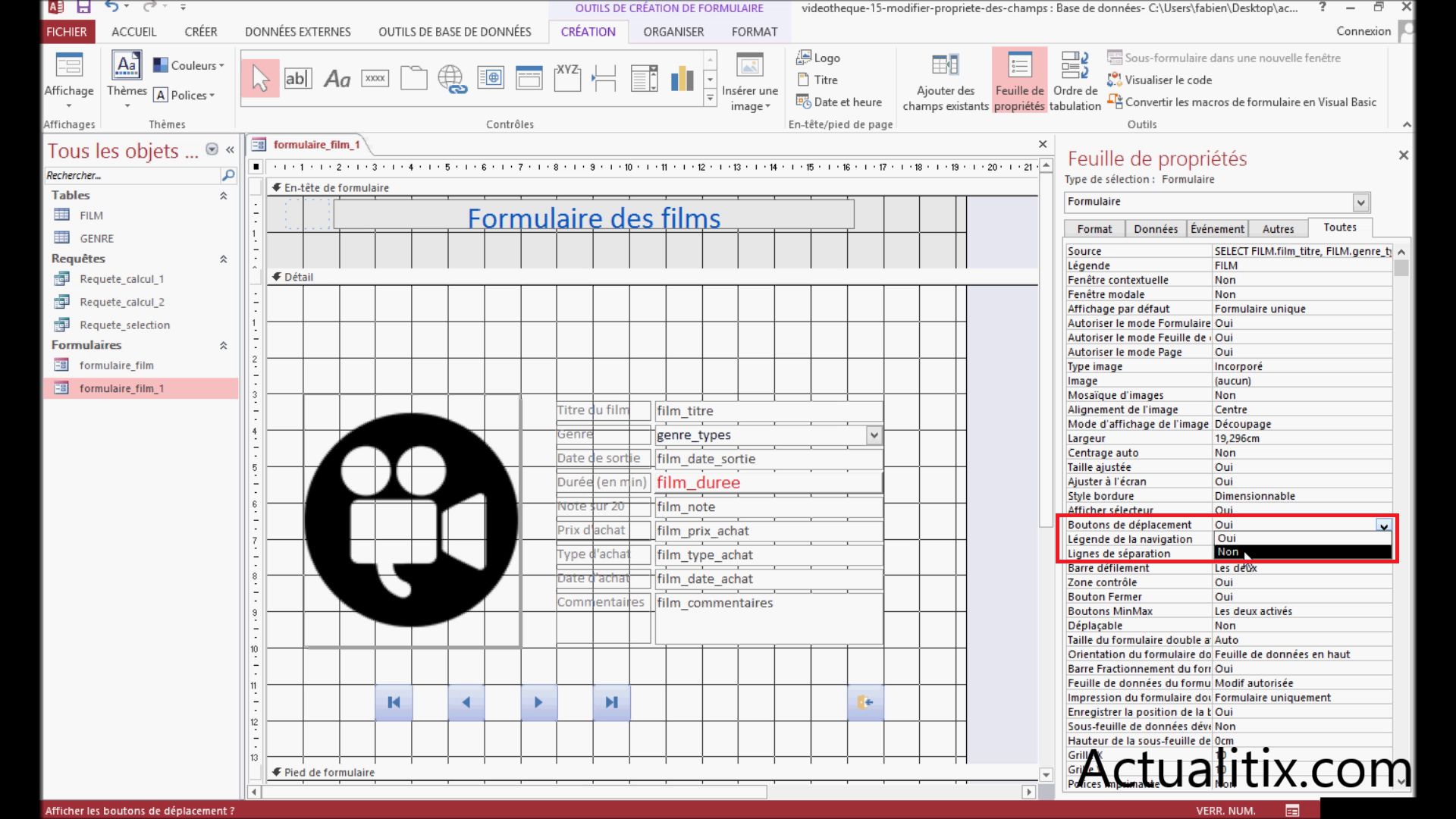Expand the controls gallery More arrow
The width and height of the screenshot is (1456, 819).
click(x=710, y=98)
